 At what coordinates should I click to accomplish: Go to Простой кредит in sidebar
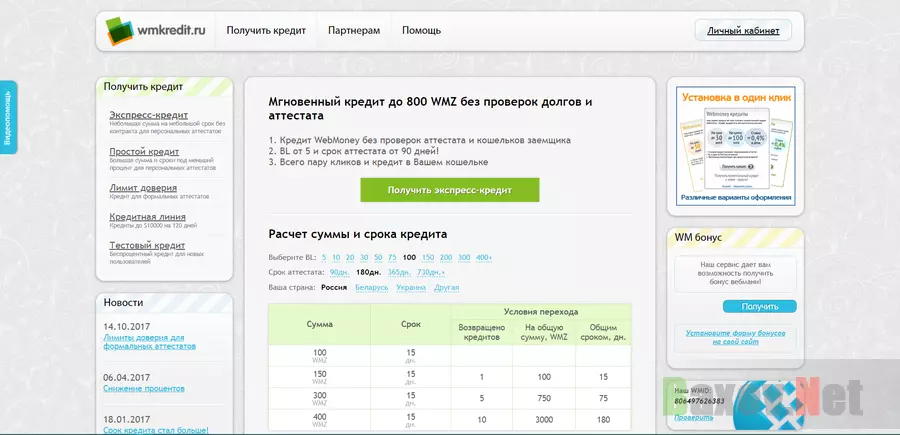click(144, 152)
